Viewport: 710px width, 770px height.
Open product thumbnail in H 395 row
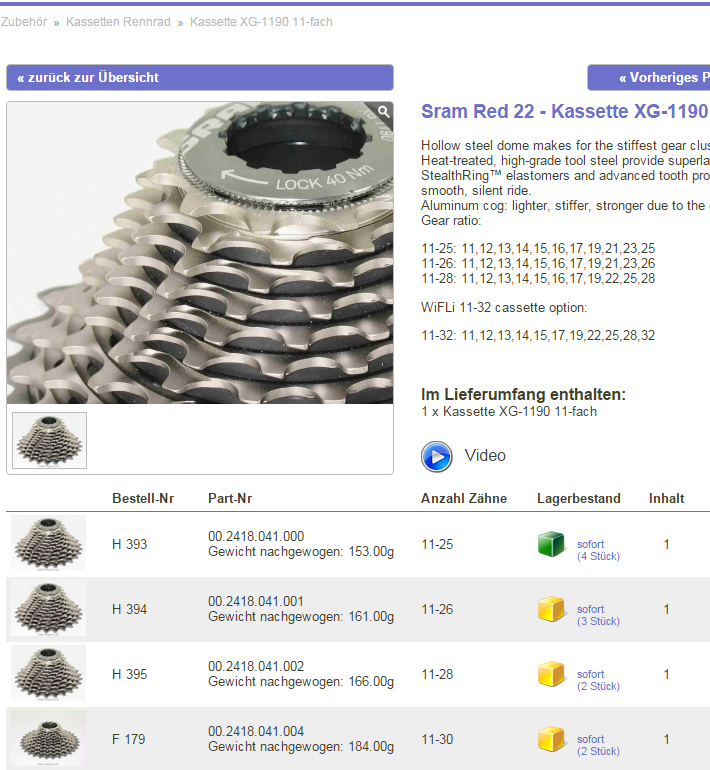pos(49,673)
